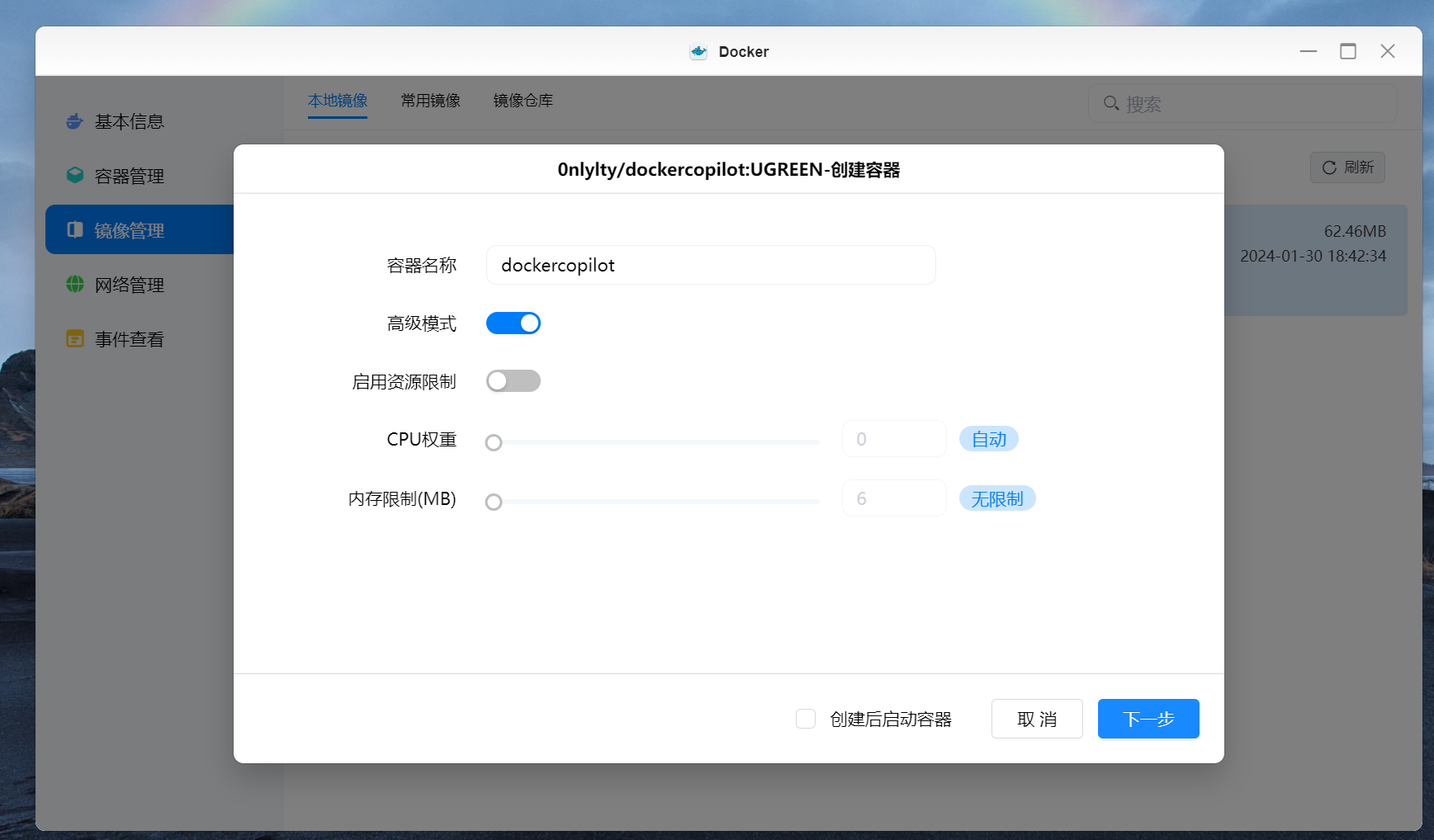Click the 容器名称 input field
1434x840 pixels.
point(711,265)
